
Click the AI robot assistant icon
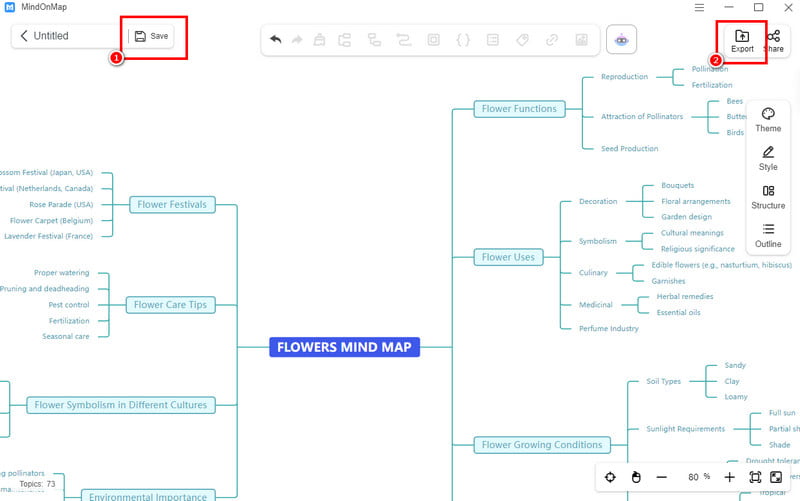622,40
